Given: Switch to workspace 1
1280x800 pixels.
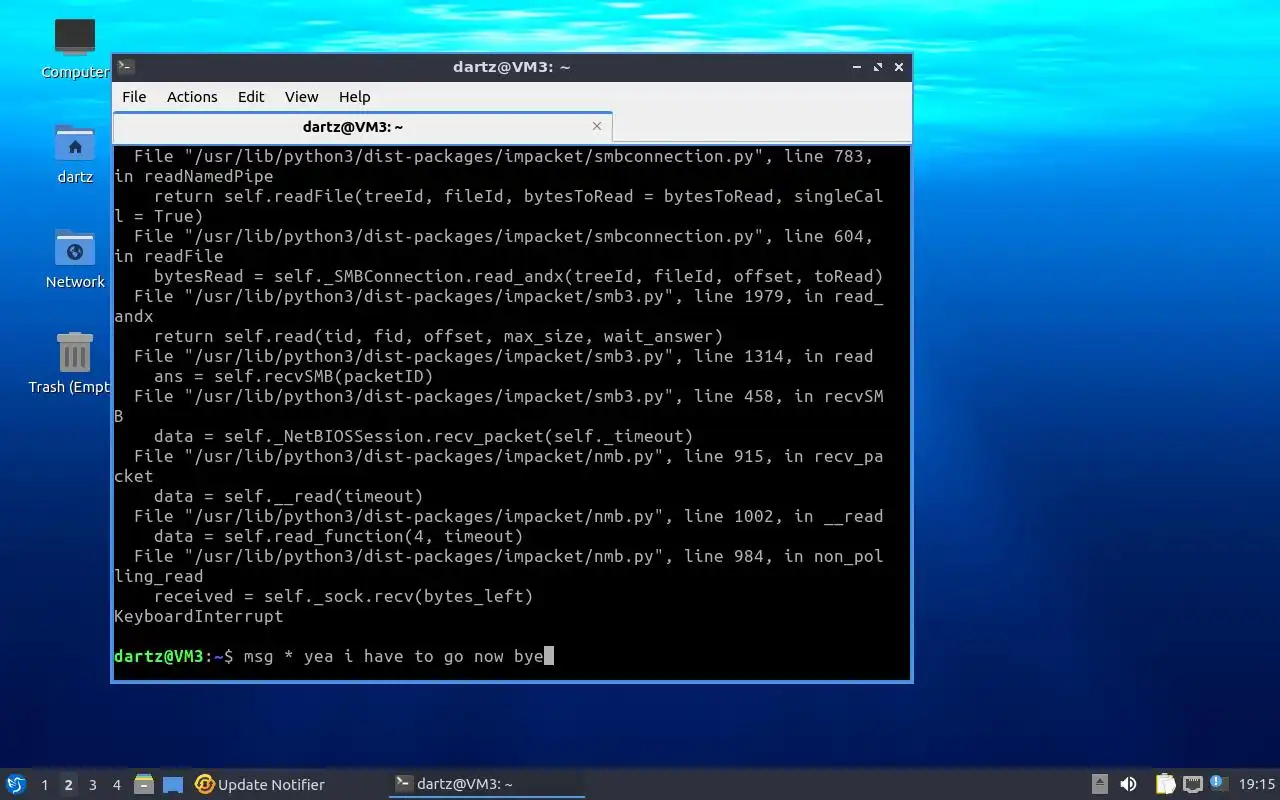Looking at the screenshot, I should tap(44, 785).
